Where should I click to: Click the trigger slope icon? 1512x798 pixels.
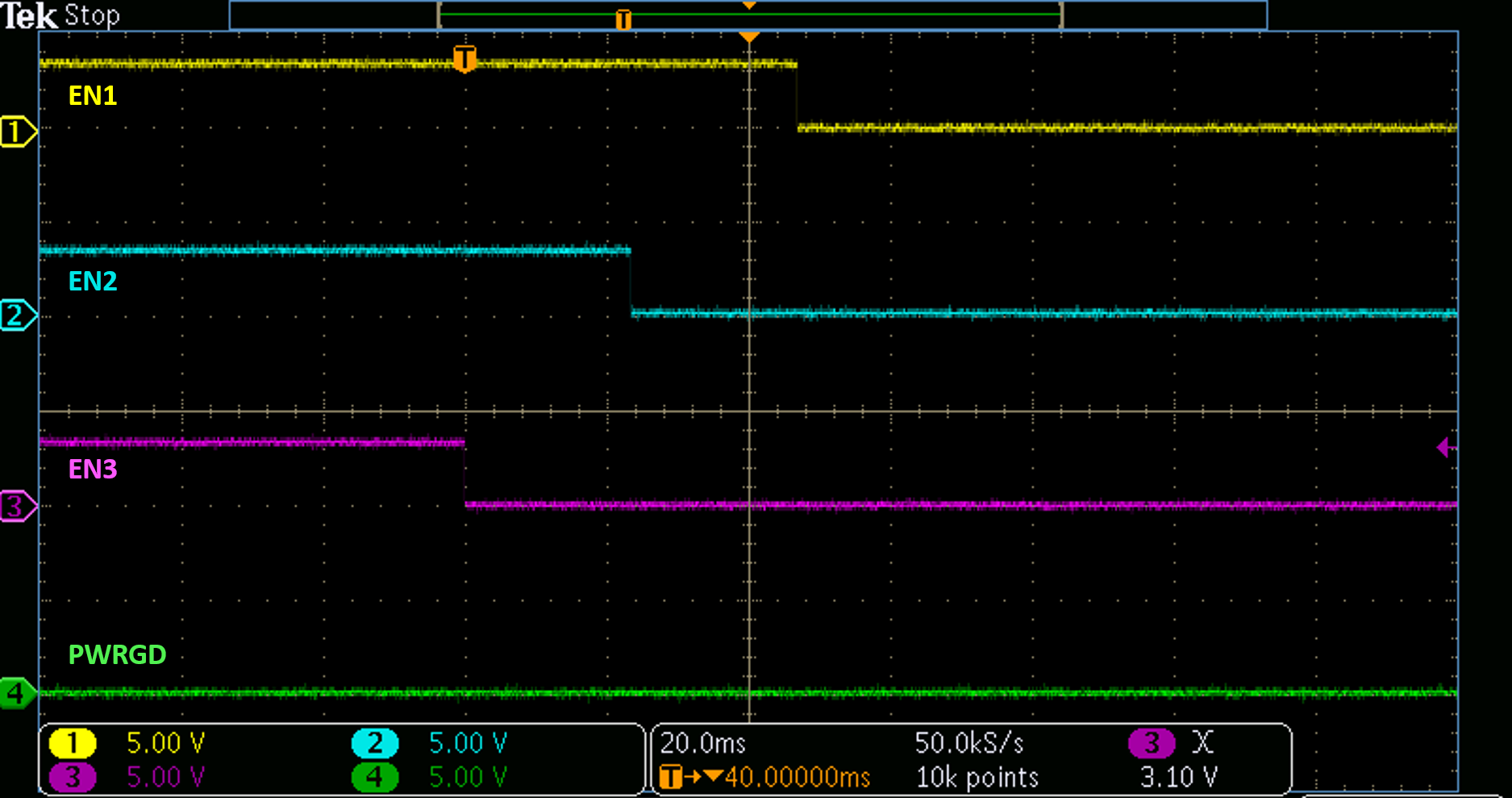pyautogui.click(x=1202, y=742)
